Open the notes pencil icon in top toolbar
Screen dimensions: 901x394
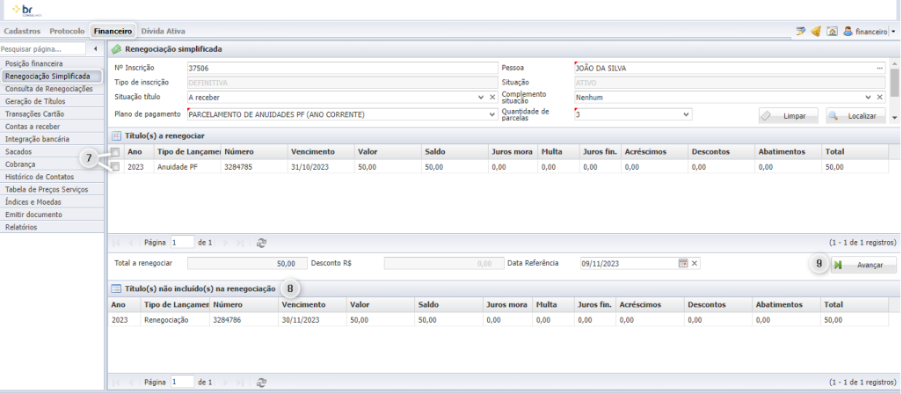(x=800, y=32)
